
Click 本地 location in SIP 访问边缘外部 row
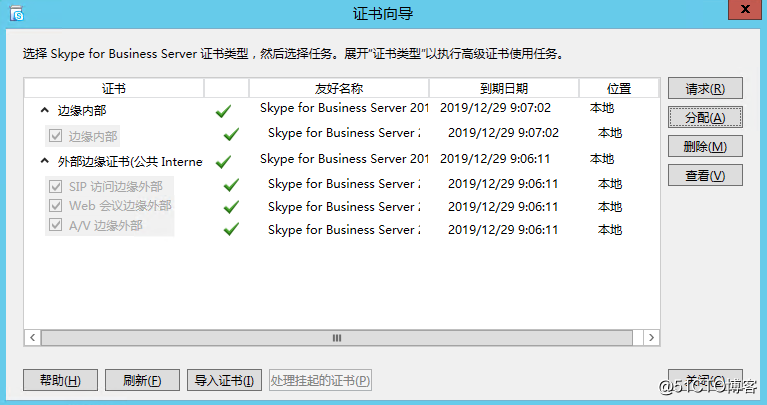coord(609,184)
